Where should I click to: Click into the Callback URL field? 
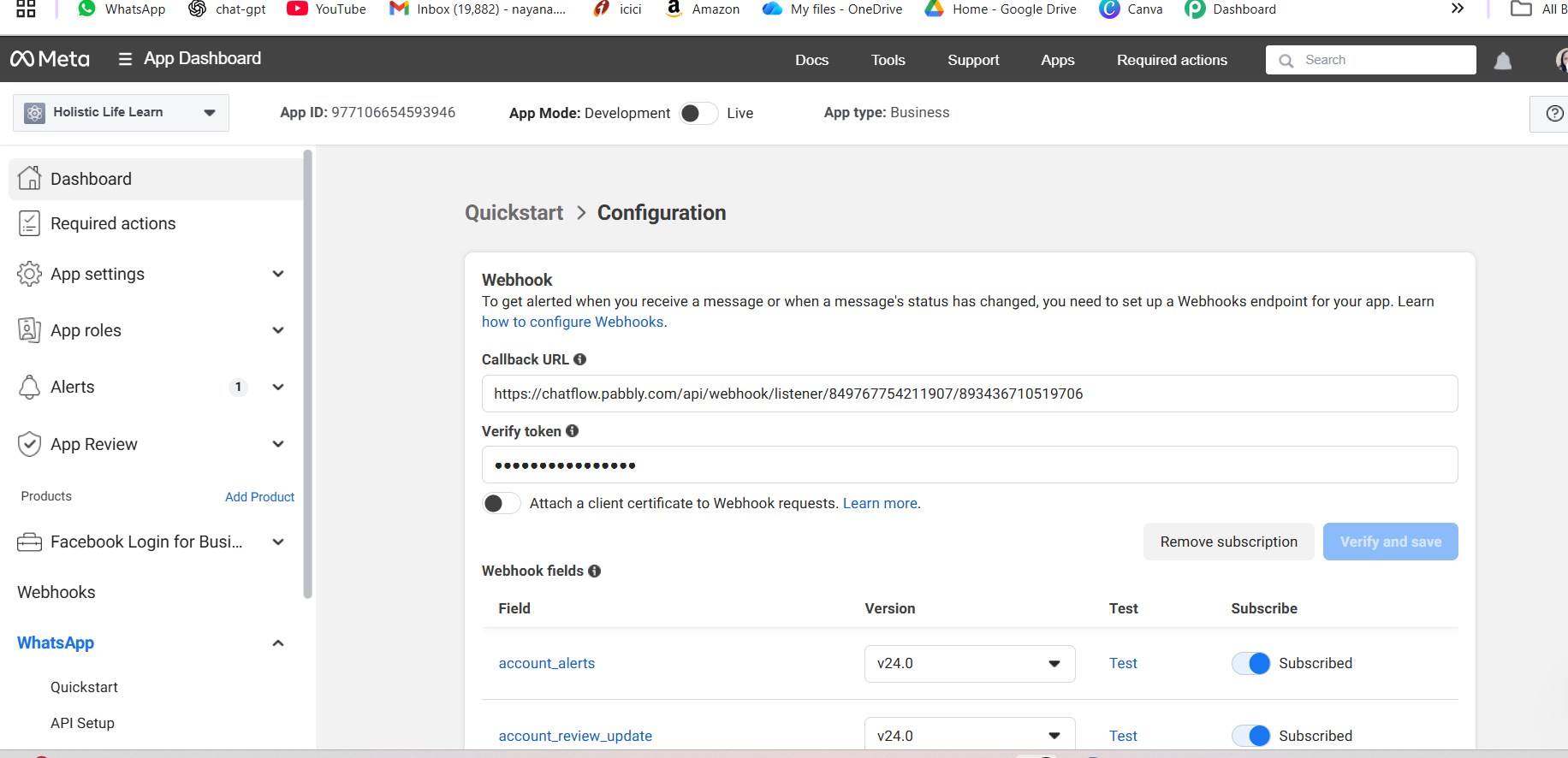click(969, 394)
